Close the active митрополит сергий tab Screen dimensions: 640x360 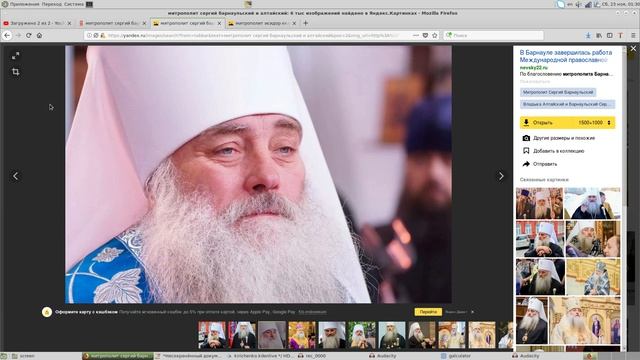click(219, 23)
